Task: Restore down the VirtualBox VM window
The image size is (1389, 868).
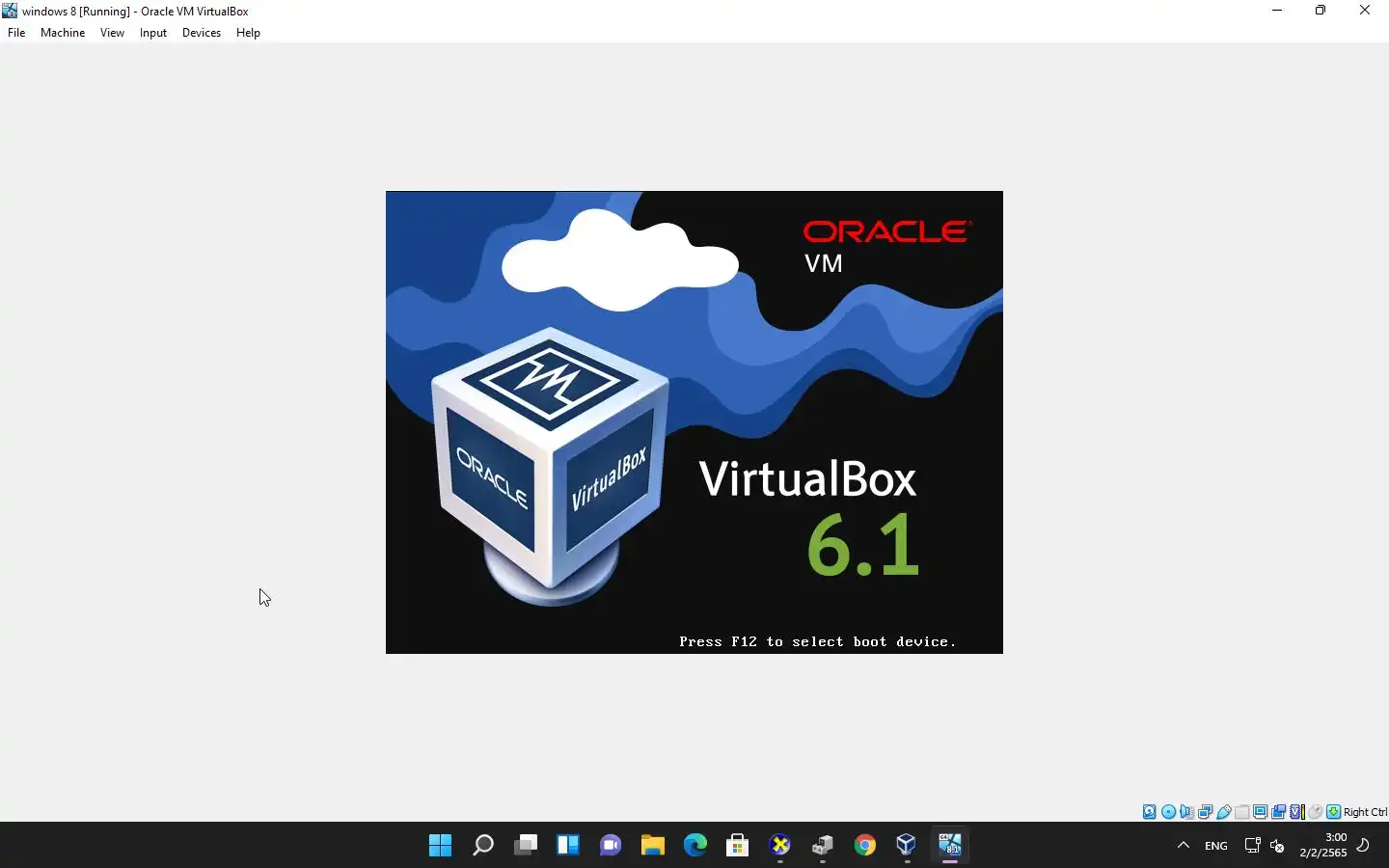Action: coord(1321,11)
